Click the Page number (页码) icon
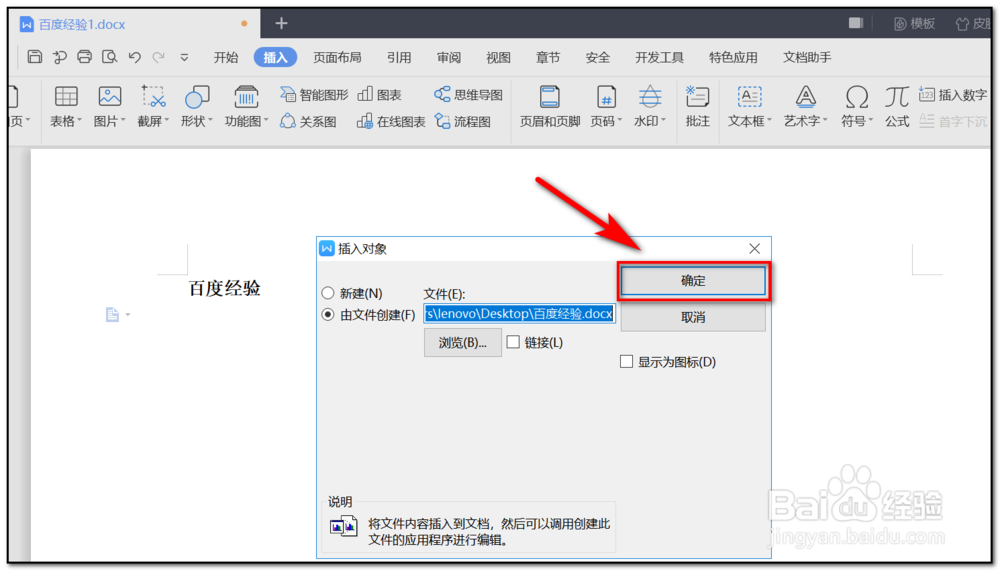 (x=606, y=97)
